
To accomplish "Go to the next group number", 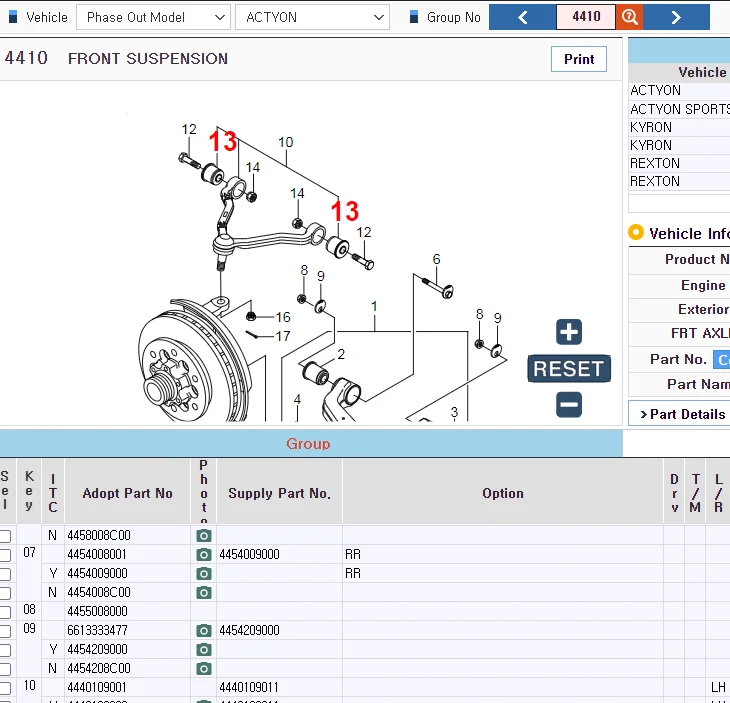I will click(676, 17).
